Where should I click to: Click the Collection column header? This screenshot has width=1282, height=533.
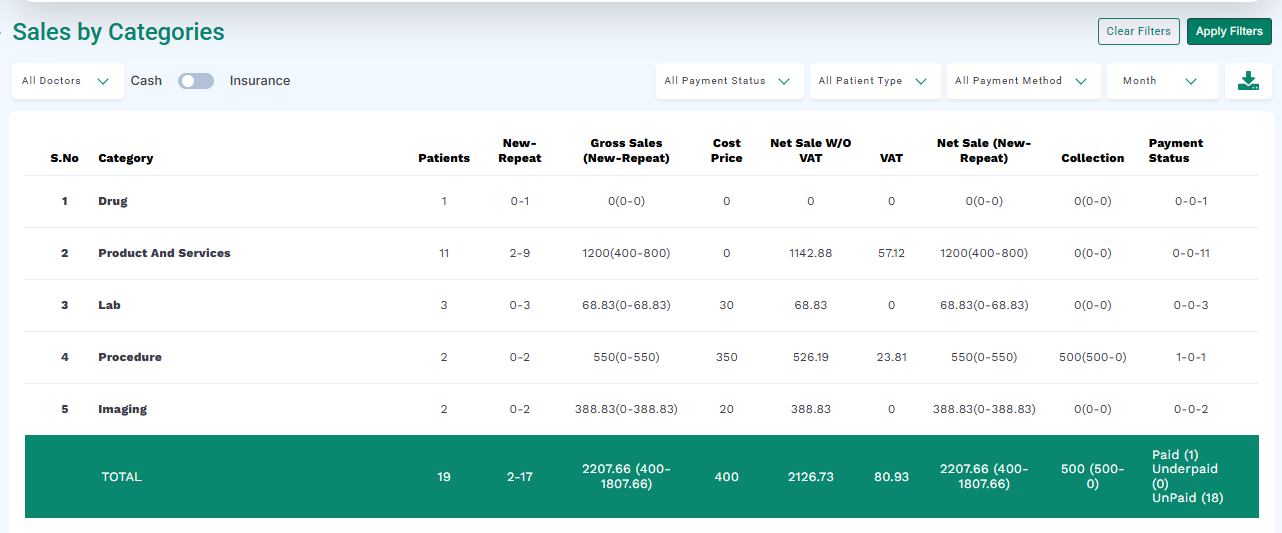click(1093, 158)
